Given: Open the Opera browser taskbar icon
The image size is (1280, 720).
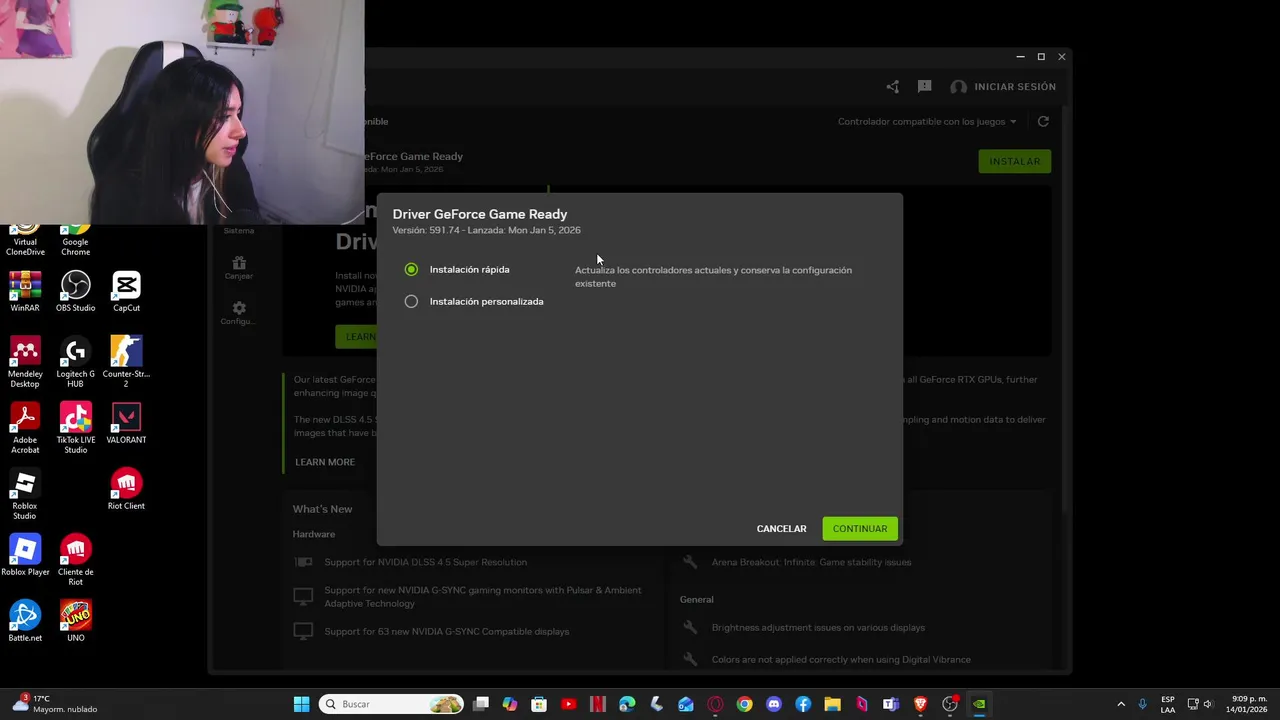Looking at the screenshot, I should point(715,704).
